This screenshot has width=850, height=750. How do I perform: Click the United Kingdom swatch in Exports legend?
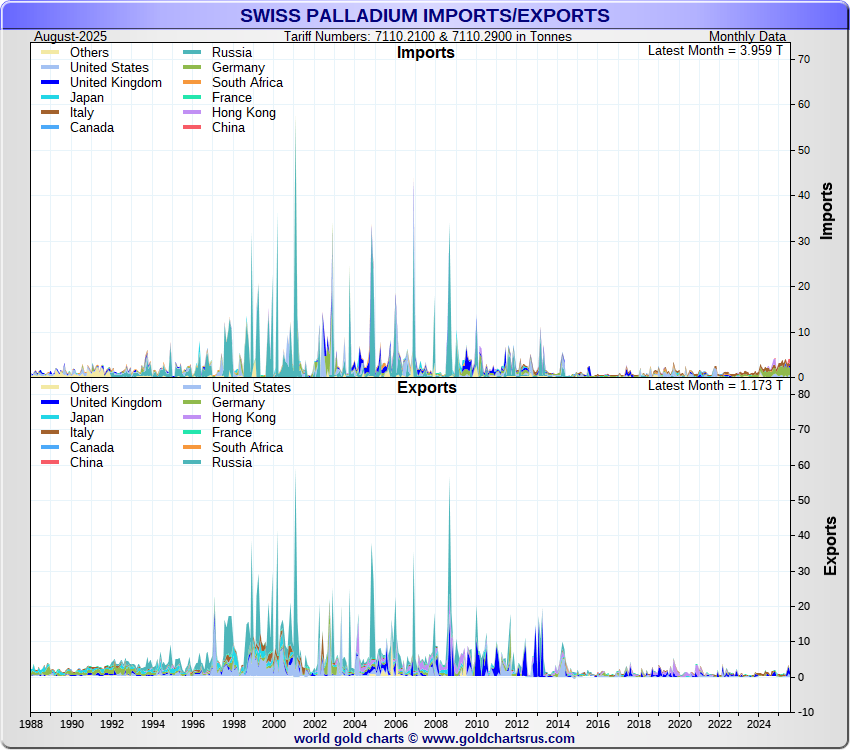pos(50,403)
